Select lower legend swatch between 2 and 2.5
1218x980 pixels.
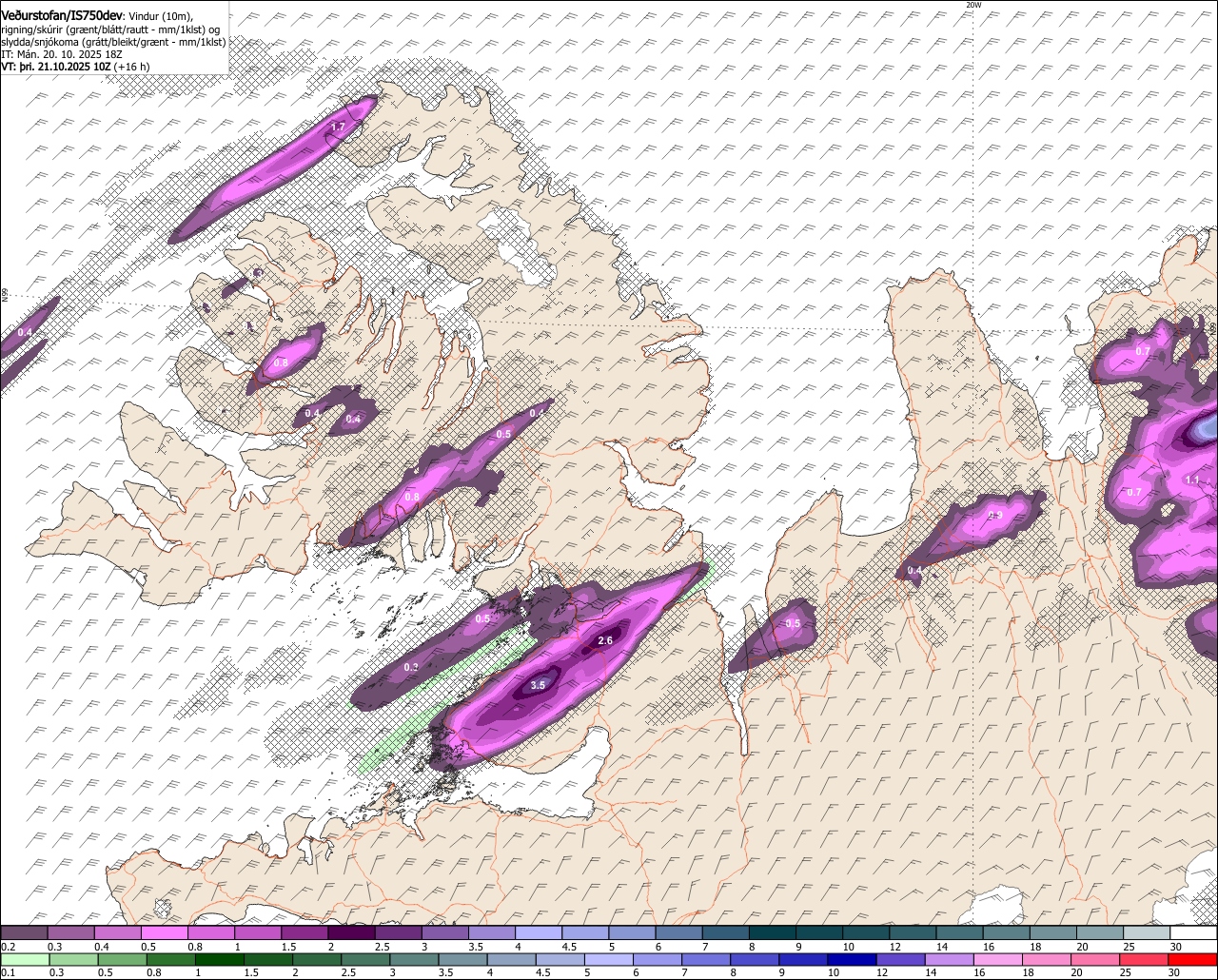coord(317,960)
